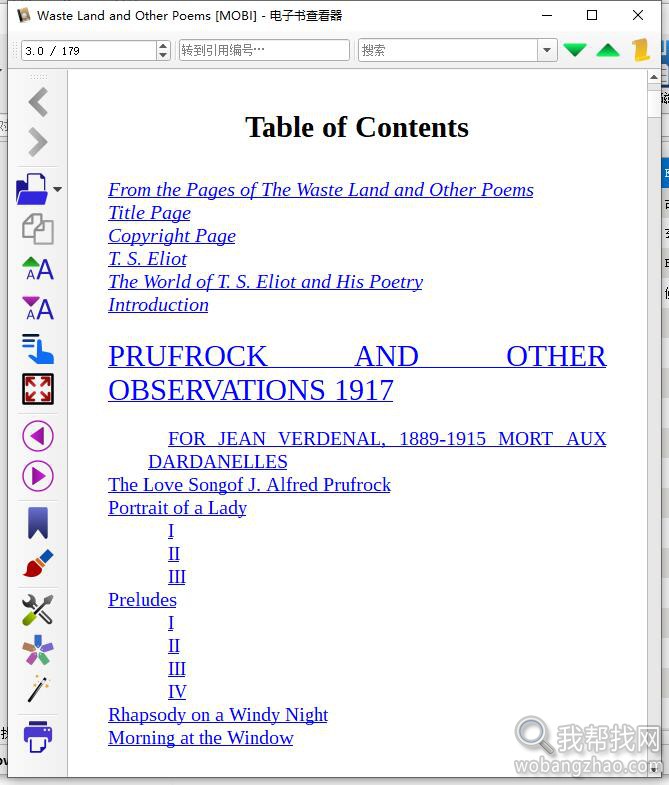
Task: Increase font size with the larger A icon
Action: 38,269
